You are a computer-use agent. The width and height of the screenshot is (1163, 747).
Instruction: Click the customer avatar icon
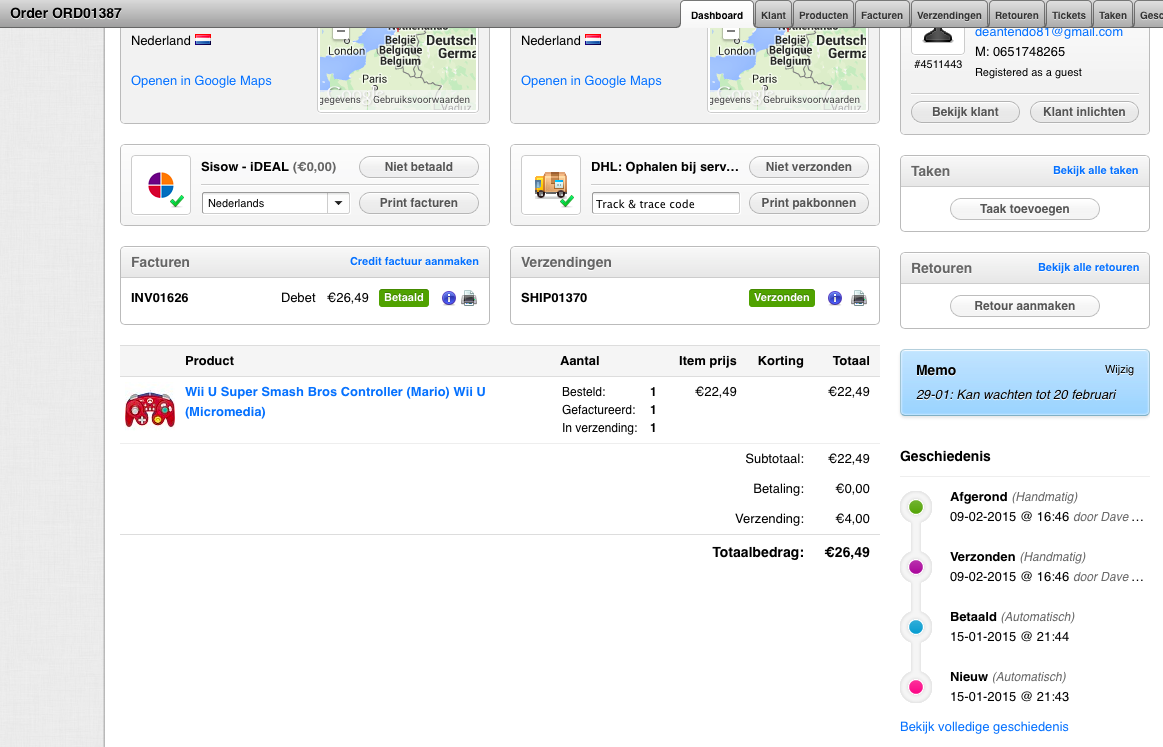click(x=938, y=37)
